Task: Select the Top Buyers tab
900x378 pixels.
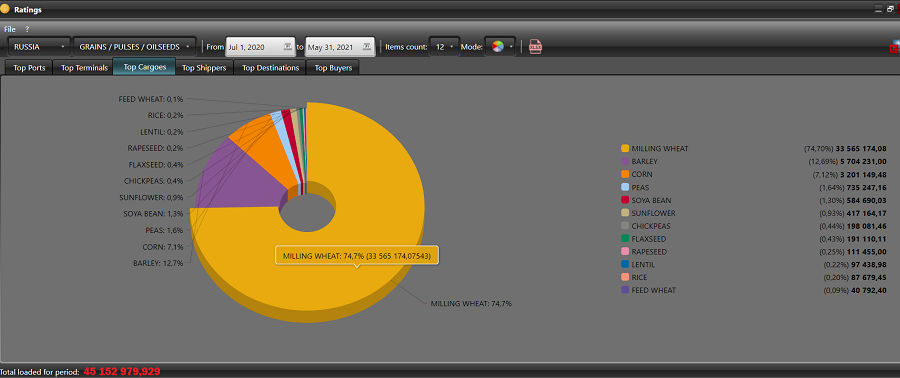Action: 333,68
